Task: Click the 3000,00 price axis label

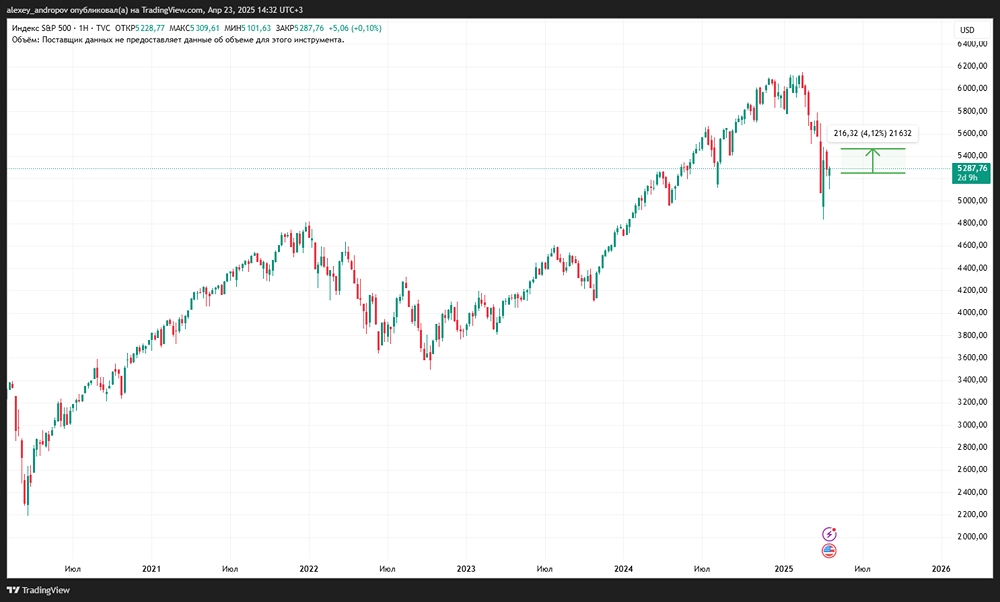Action: (972, 425)
